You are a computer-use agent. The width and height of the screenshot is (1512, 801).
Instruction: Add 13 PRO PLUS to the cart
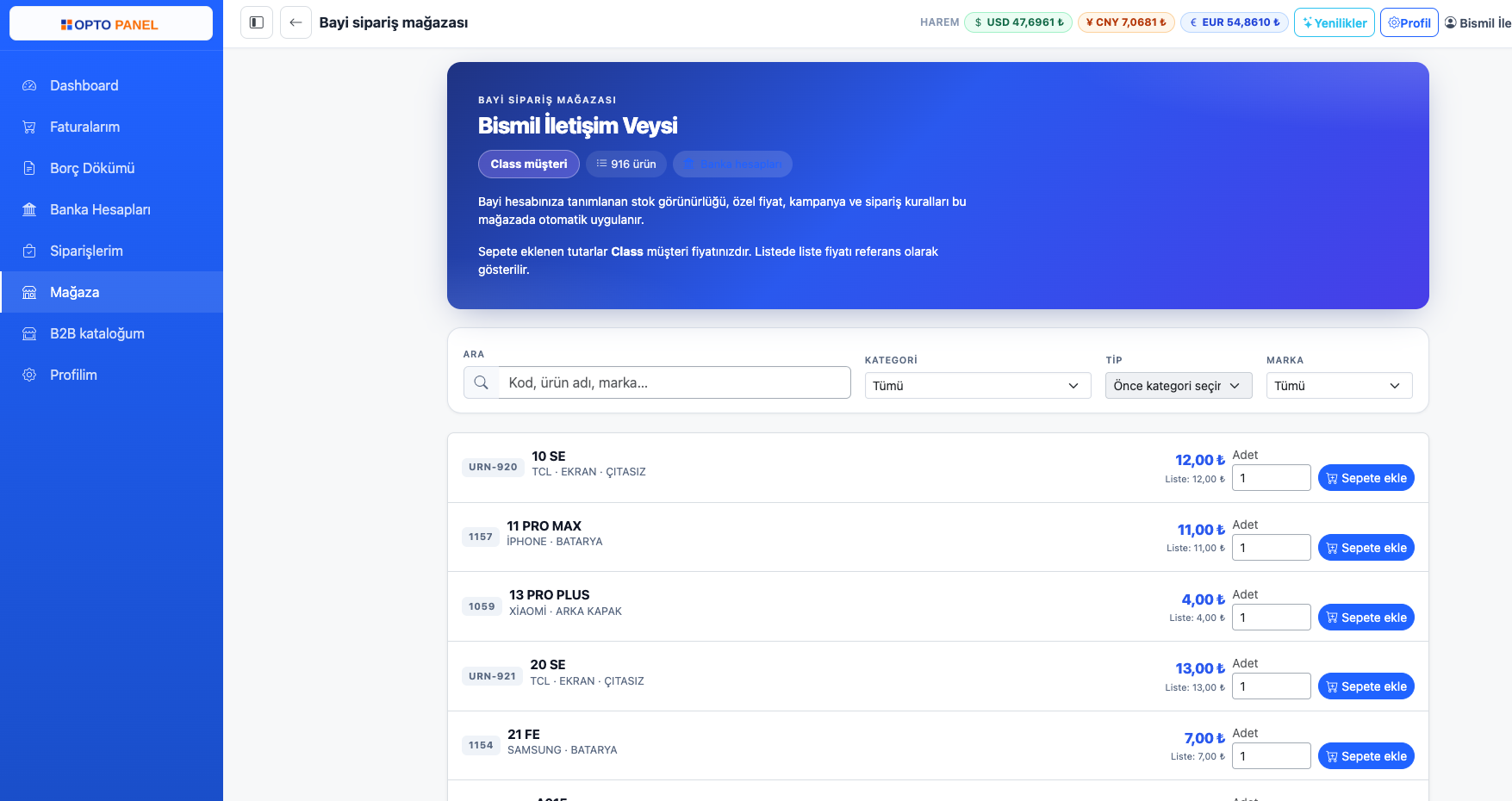click(x=1366, y=618)
